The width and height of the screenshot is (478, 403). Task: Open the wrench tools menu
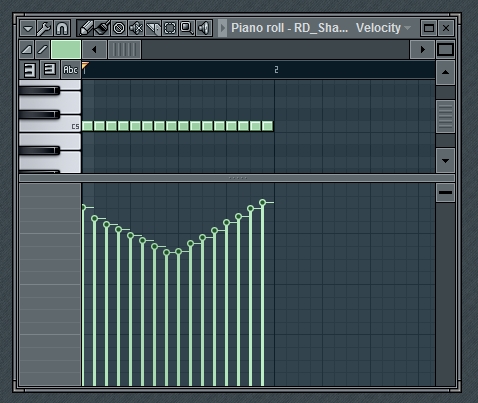tap(44, 28)
